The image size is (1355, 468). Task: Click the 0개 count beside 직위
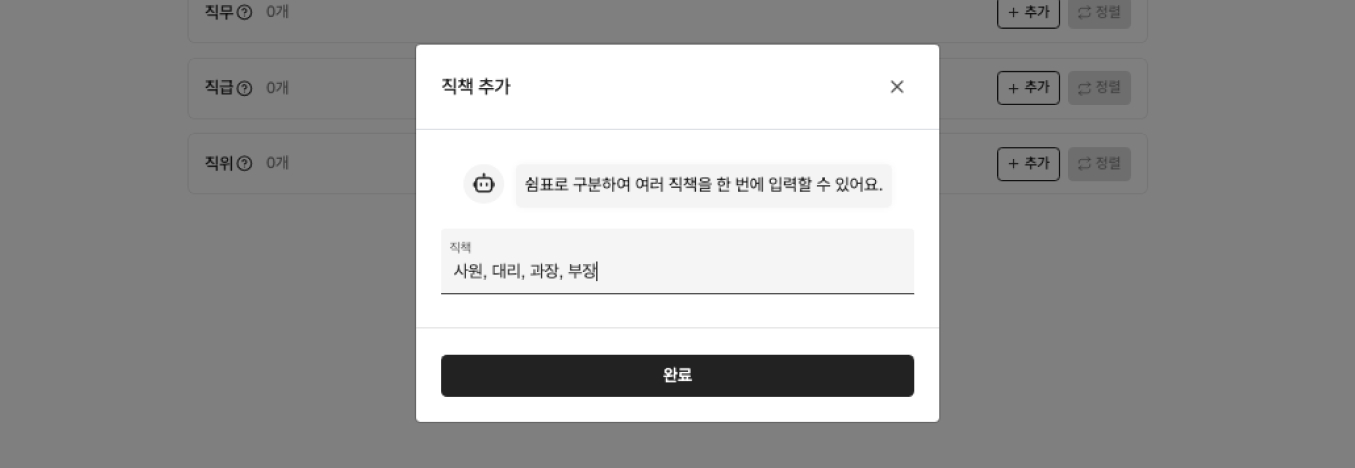[x=277, y=163]
